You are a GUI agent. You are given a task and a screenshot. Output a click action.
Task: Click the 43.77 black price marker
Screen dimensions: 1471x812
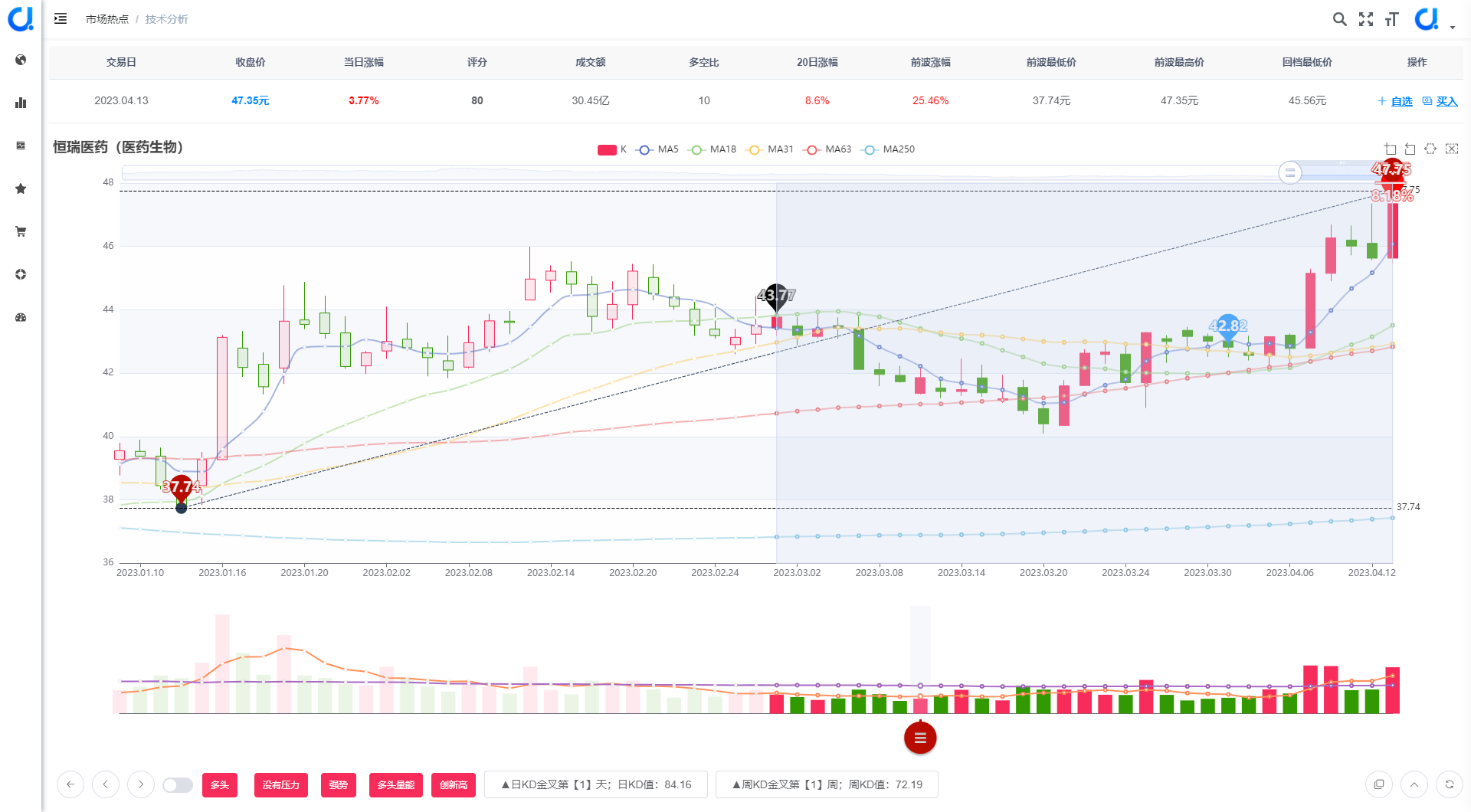pyautogui.click(x=776, y=296)
